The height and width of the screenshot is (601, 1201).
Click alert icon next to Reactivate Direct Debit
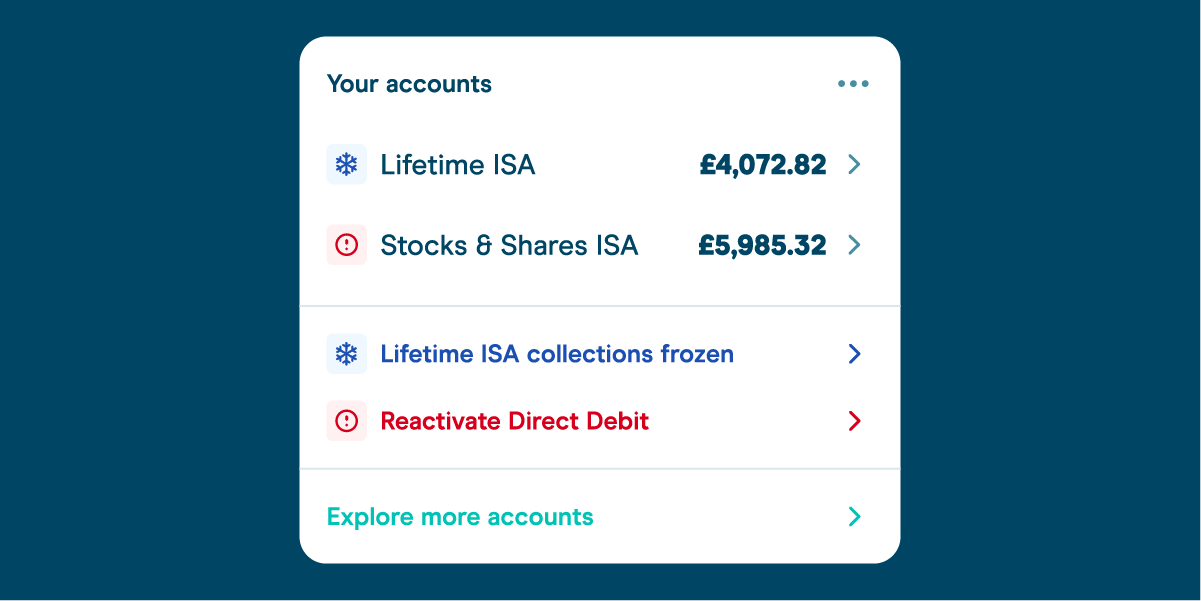(346, 421)
